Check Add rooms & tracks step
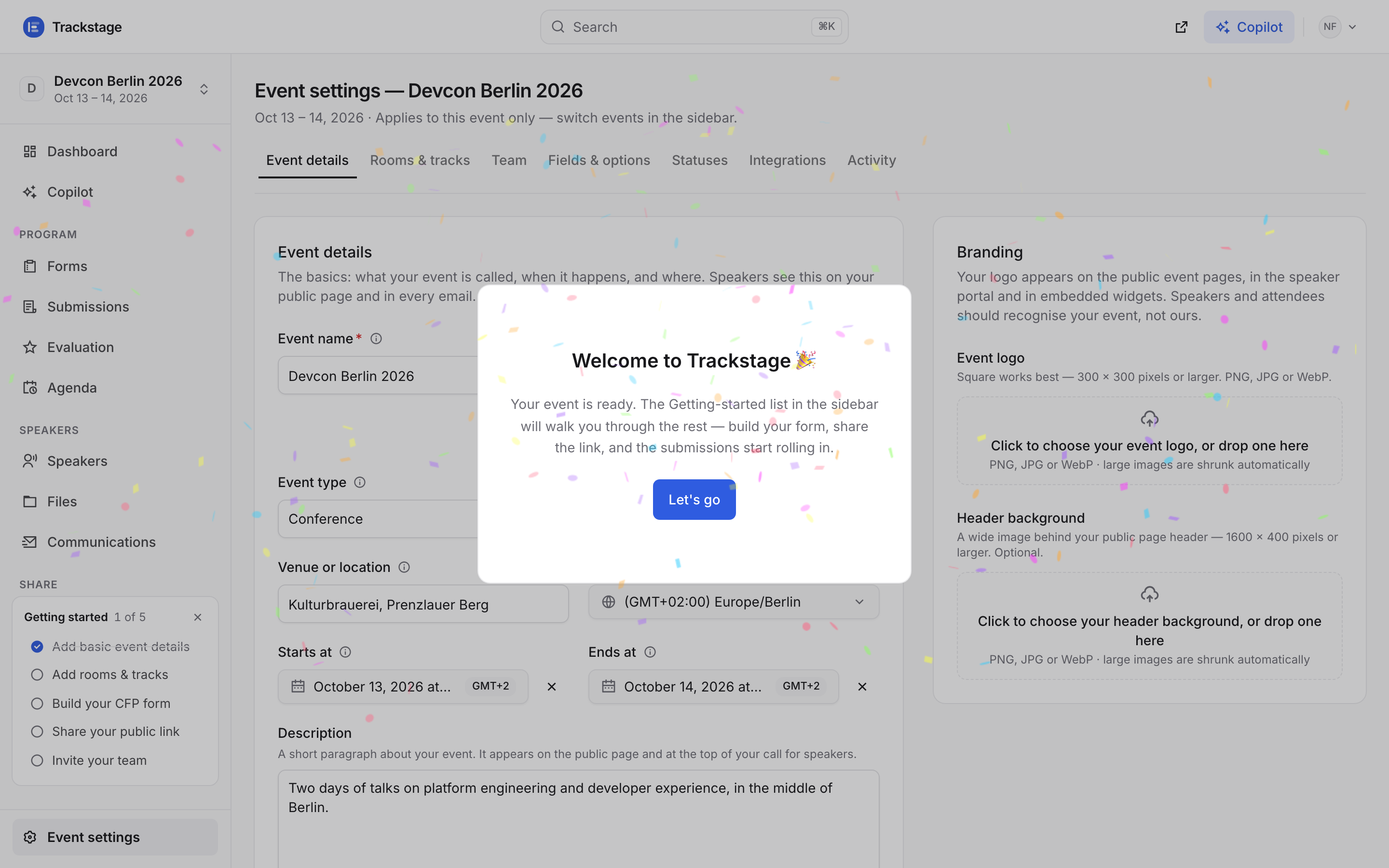Screen dimensions: 1389x868 click(x=37, y=675)
